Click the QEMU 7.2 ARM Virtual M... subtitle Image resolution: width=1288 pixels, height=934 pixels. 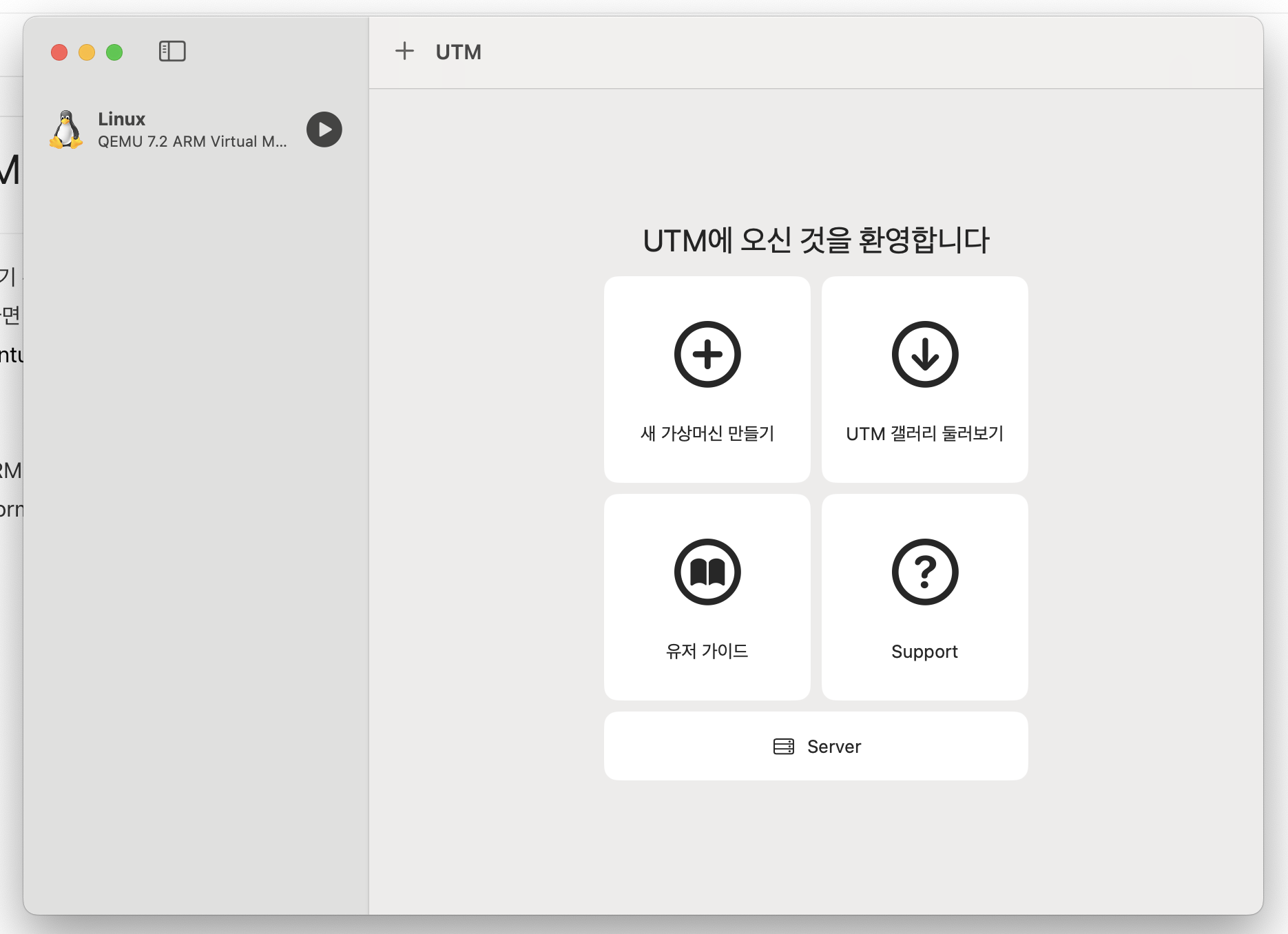click(x=192, y=141)
